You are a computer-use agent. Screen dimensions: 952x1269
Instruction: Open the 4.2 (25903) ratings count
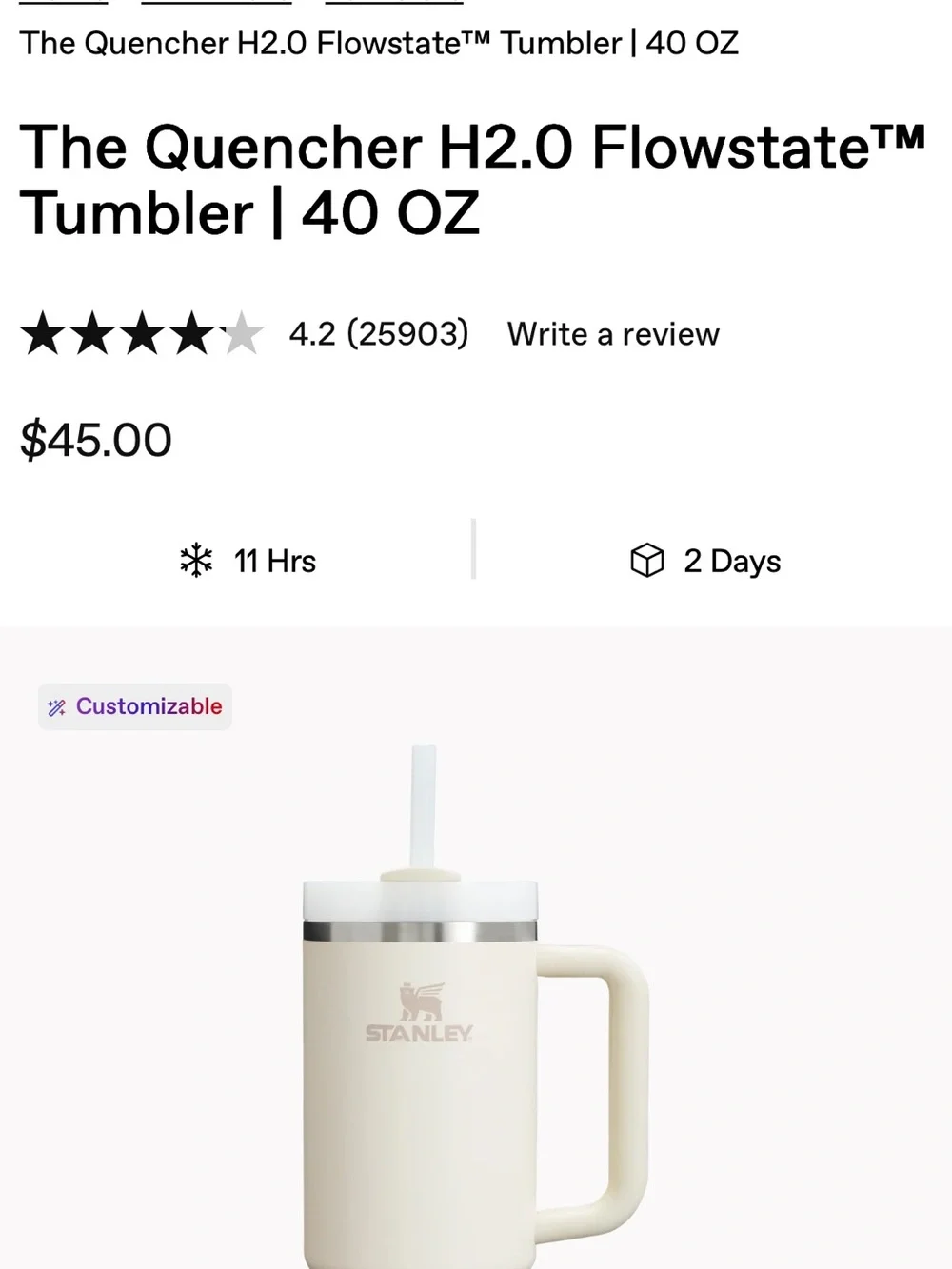[x=379, y=334]
